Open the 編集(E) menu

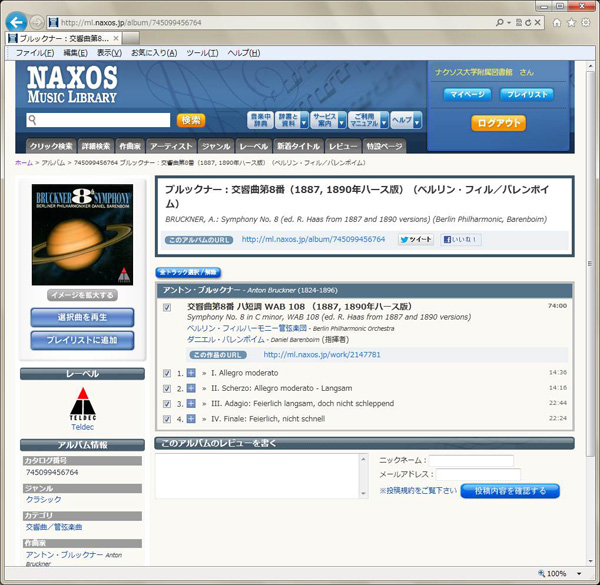pyautogui.click(x=75, y=53)
